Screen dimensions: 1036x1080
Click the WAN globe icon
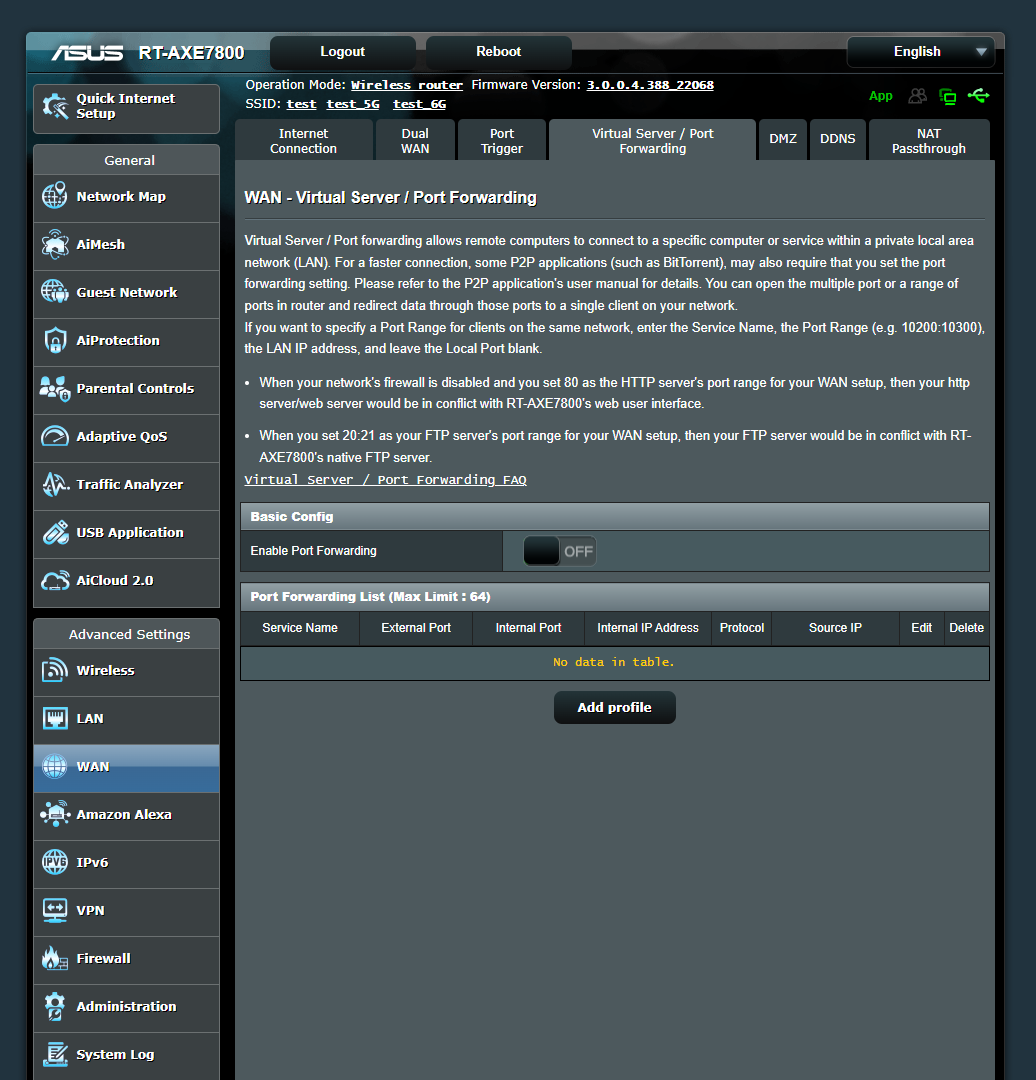pos(55,767)
